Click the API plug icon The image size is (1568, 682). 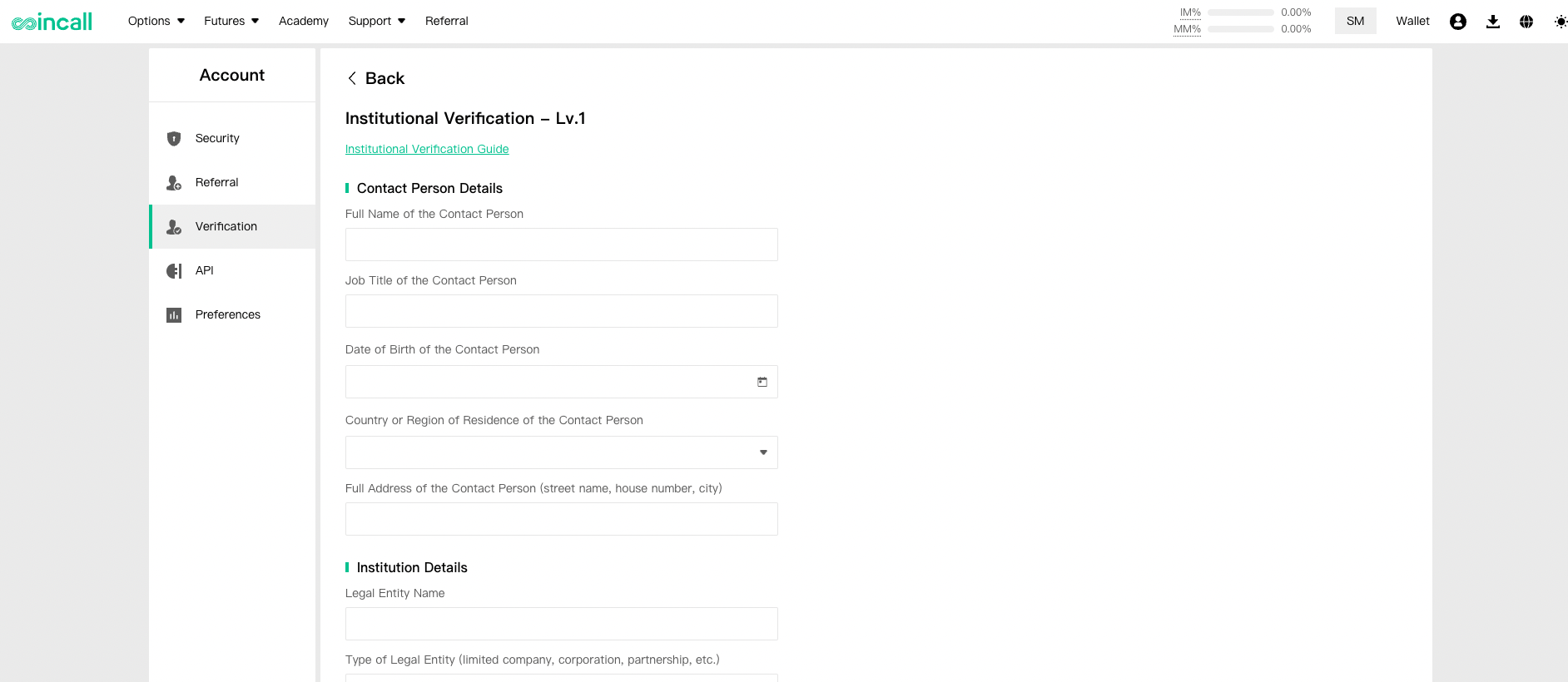click(x=174, y=271)
